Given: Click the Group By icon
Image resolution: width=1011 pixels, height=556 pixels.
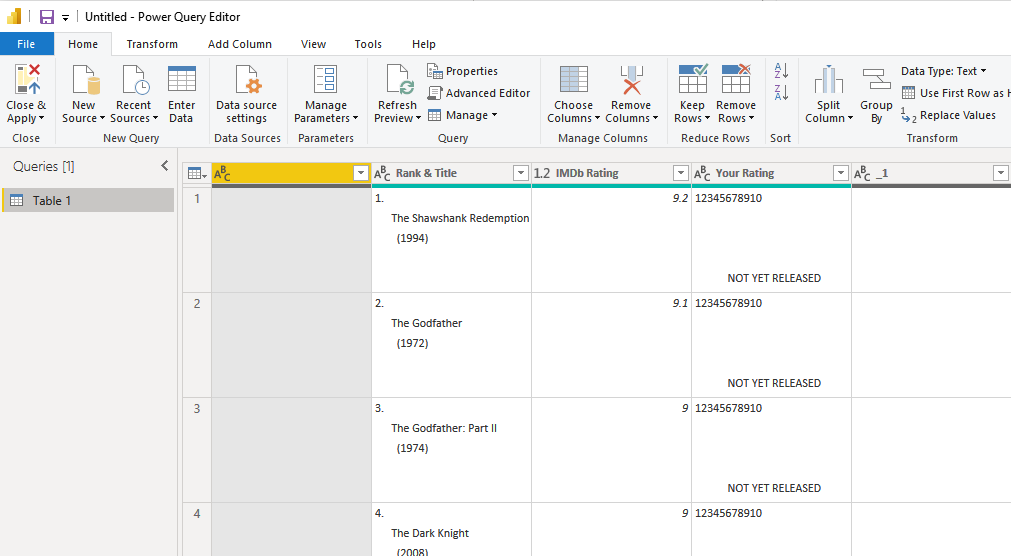Looking at the screenshot, I should [x=876, y=80].
